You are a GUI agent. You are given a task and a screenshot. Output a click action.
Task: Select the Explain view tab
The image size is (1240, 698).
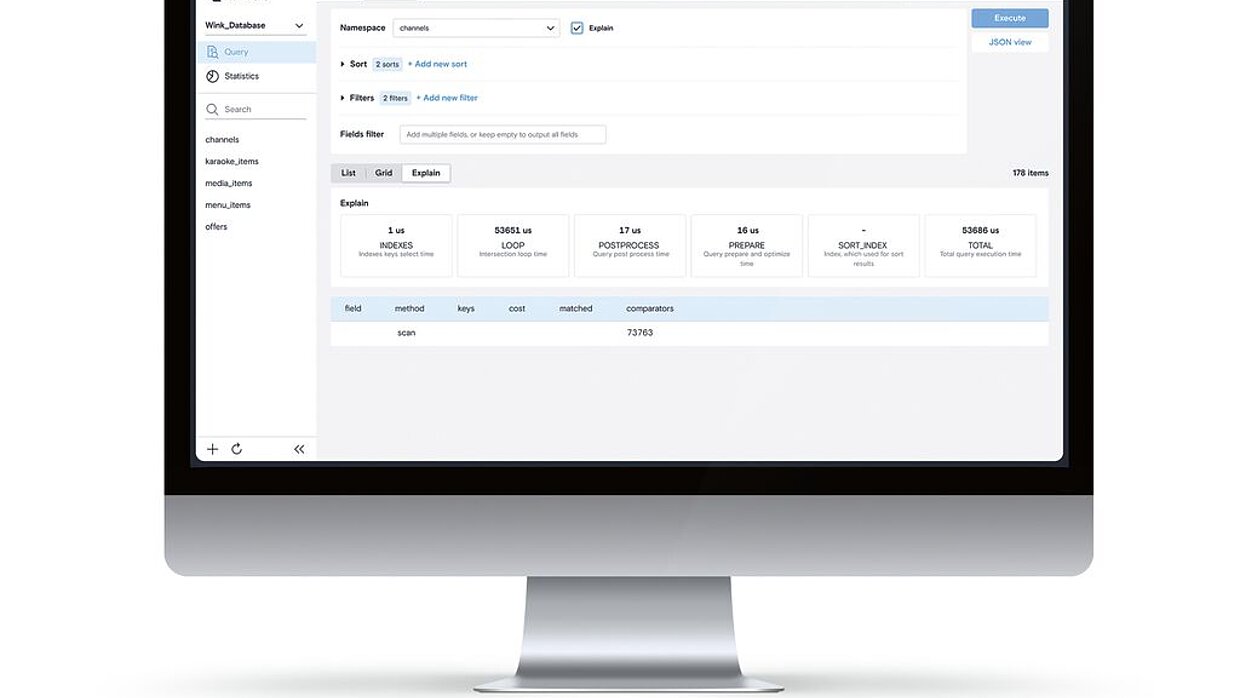tap(426, 173)
